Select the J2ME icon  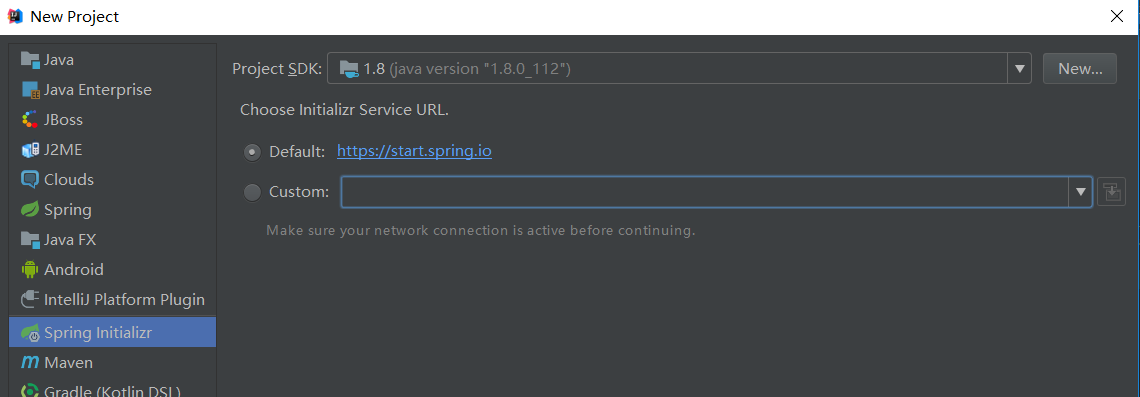click(30, 150)
